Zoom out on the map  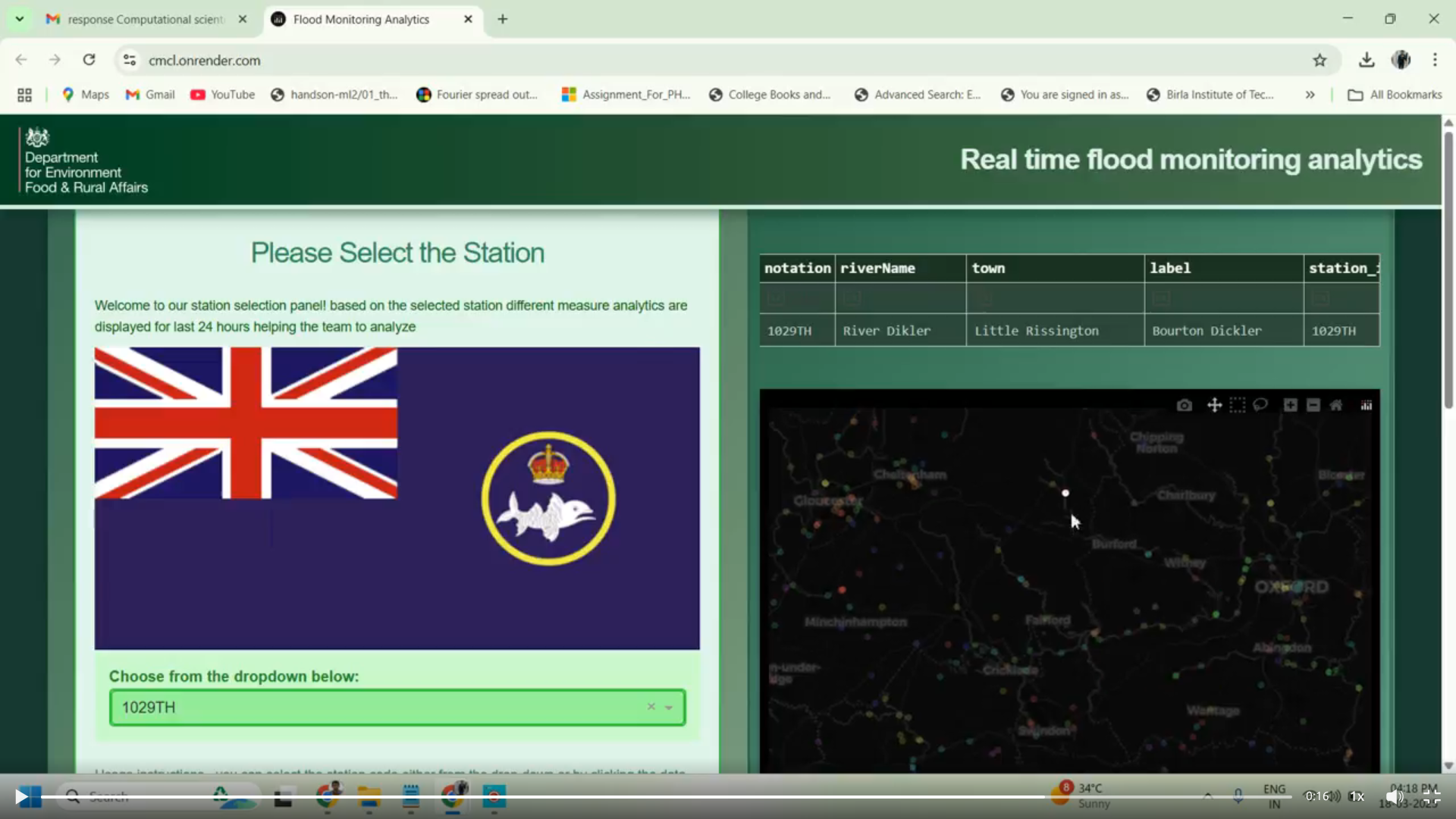pyautogui.click(x=1313, y=406)
